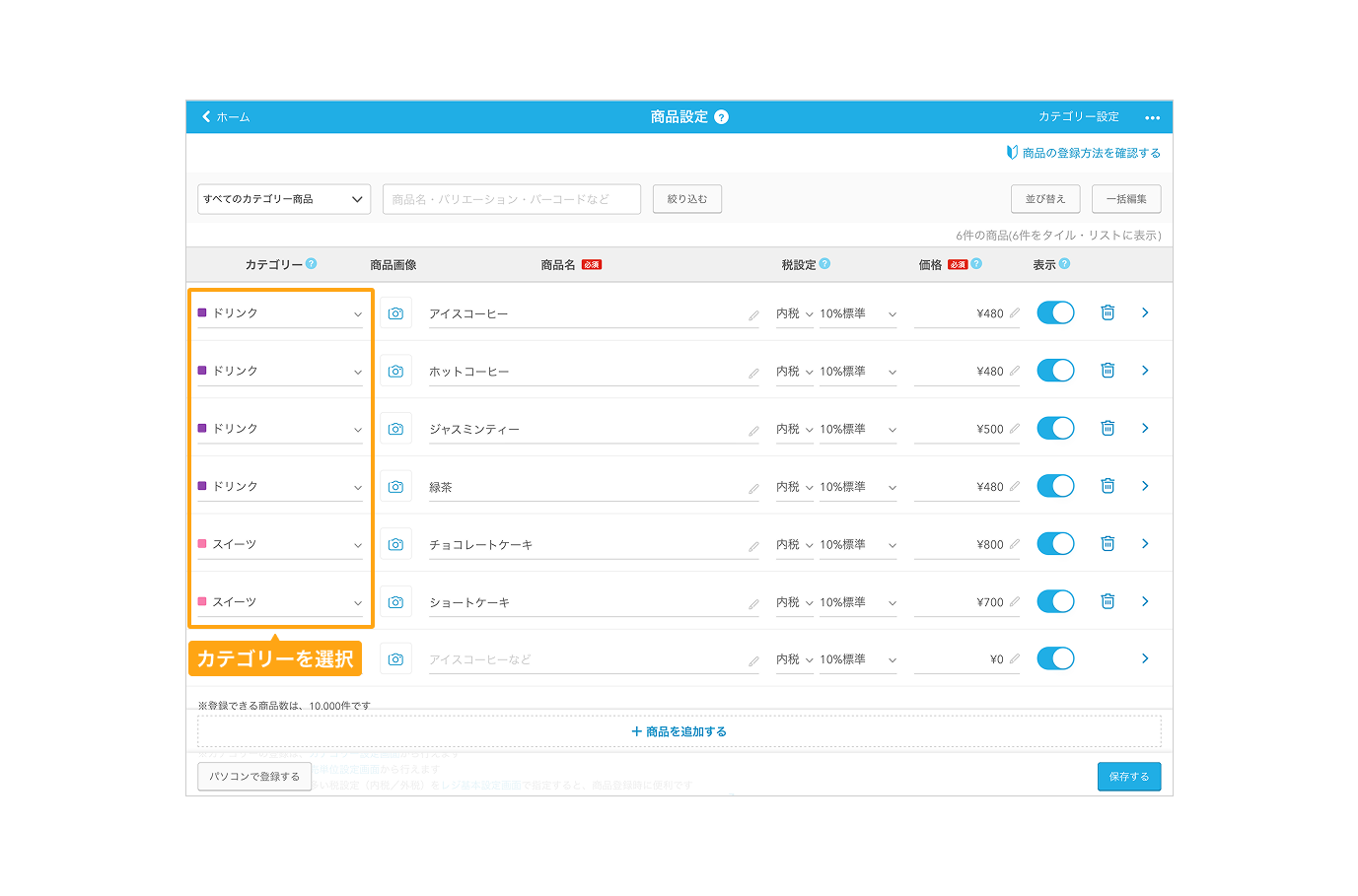
Task: Open 商品の登録方法を確認する link
Action: click(x=1083, y=153)
